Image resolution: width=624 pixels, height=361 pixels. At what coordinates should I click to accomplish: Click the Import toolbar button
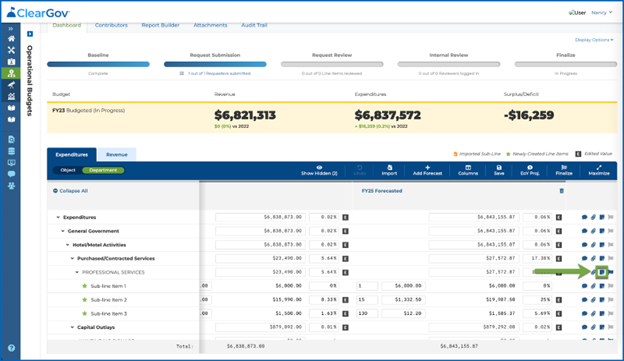pos(389,170)
